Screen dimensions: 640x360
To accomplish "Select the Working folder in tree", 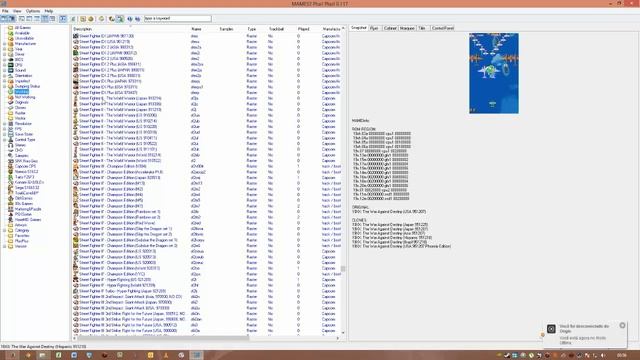I will 22,92.
